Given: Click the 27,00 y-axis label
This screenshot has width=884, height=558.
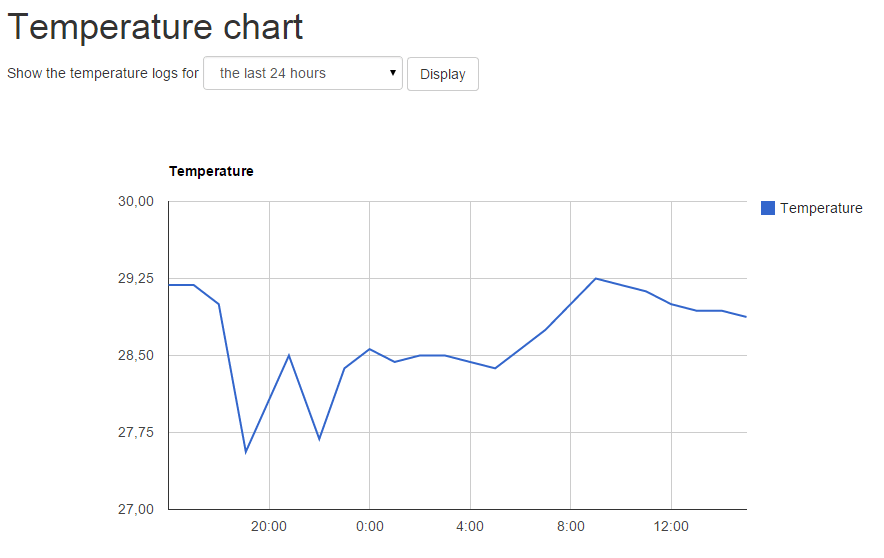Looking at the screenshot, I should pyautogui.click(x=136, y=510).
